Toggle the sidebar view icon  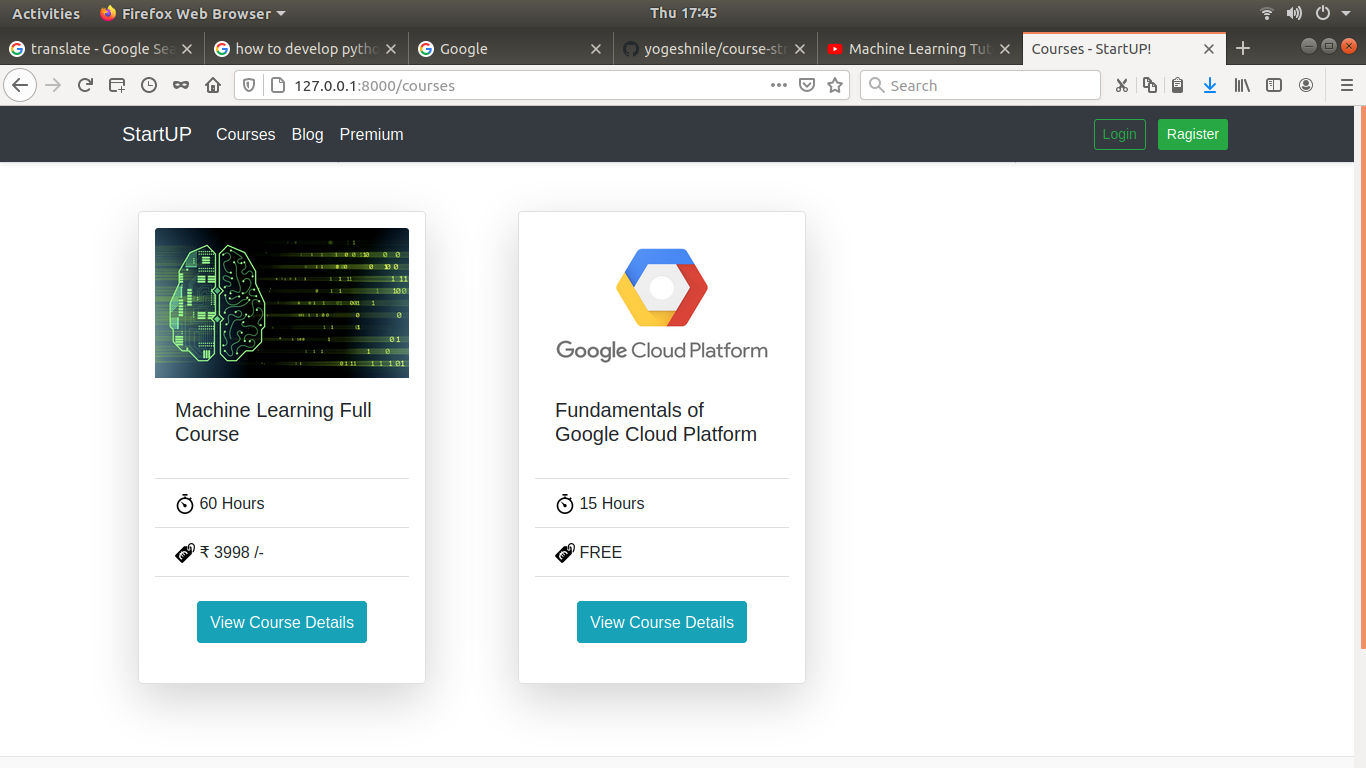click(1274, 85)
